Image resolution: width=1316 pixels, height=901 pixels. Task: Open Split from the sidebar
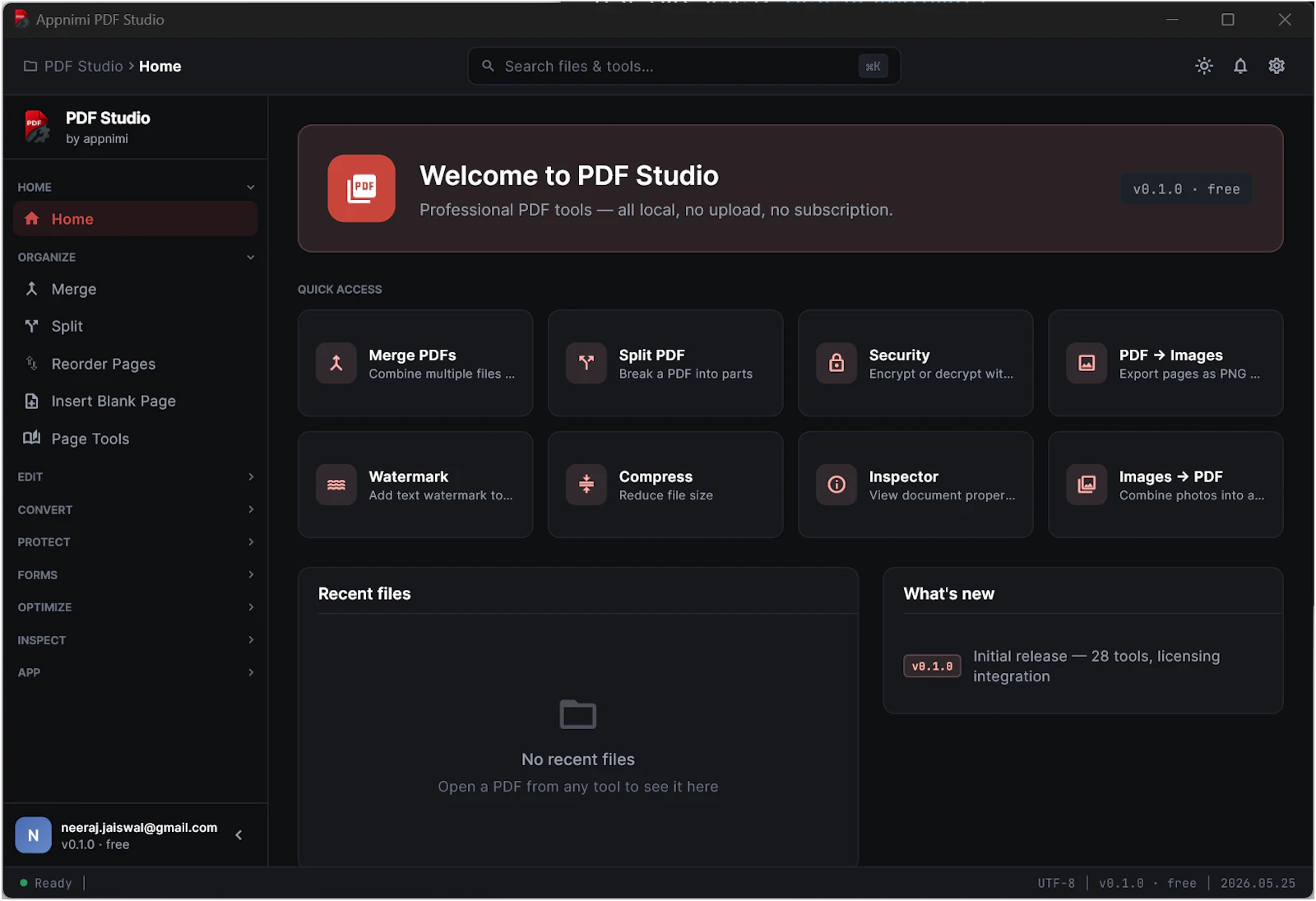[135, 326]
